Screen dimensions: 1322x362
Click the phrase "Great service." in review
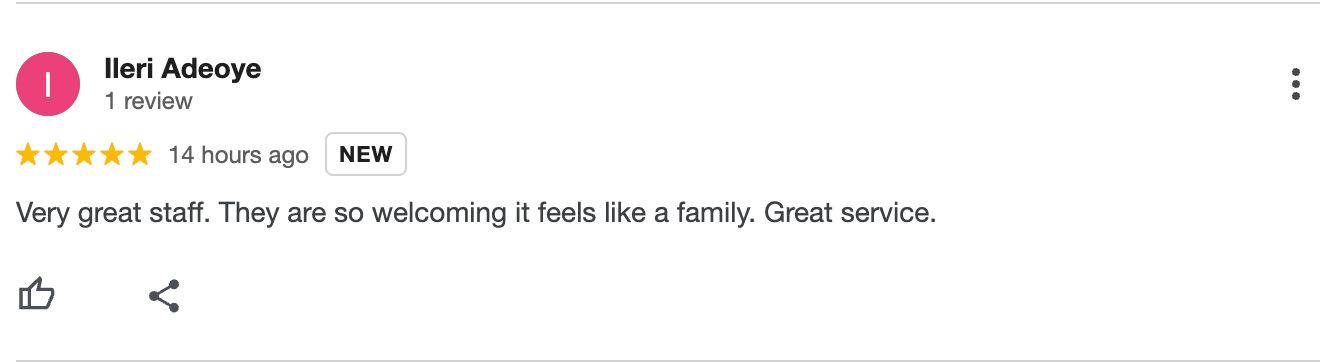(x=850, y=214)
